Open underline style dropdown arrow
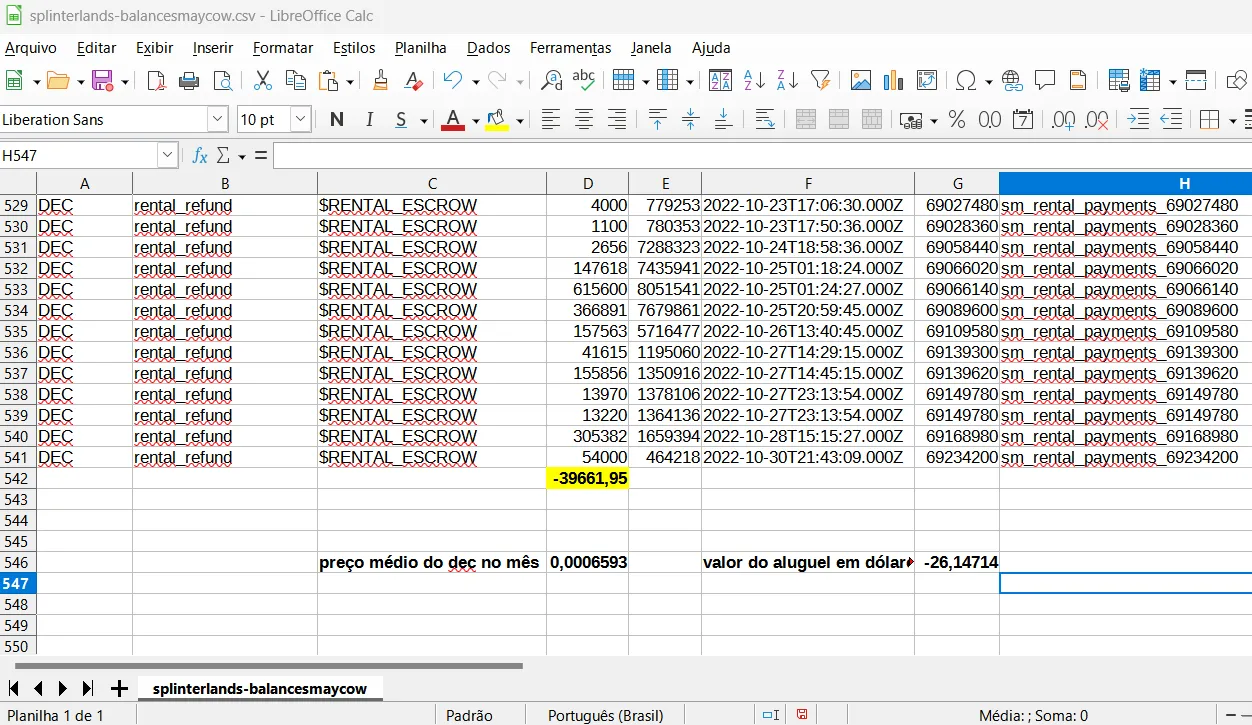Image resolution: width=1252 pixels, height=725 pixels. pos(423,121)
